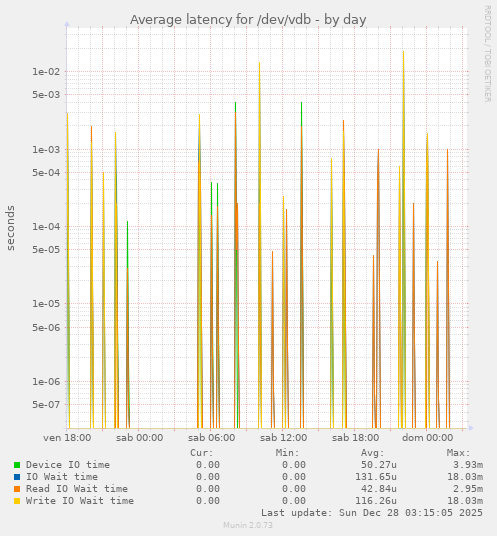
Task: Click the Device IO time average value 50.27u
Action: [x=379, y=465]
